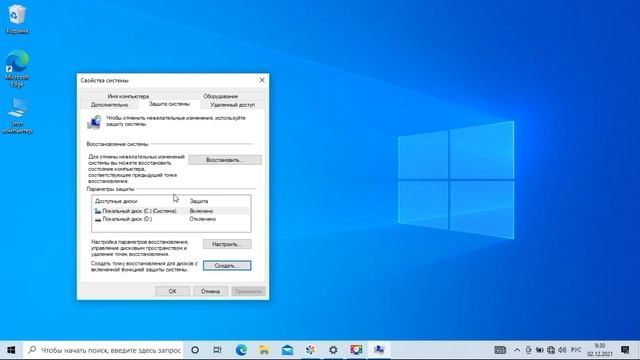Image resolution: width=640 pixels, height=360 pixels.
Task: Click the search magnifier icon in taskbar
Action: [32, 350]
